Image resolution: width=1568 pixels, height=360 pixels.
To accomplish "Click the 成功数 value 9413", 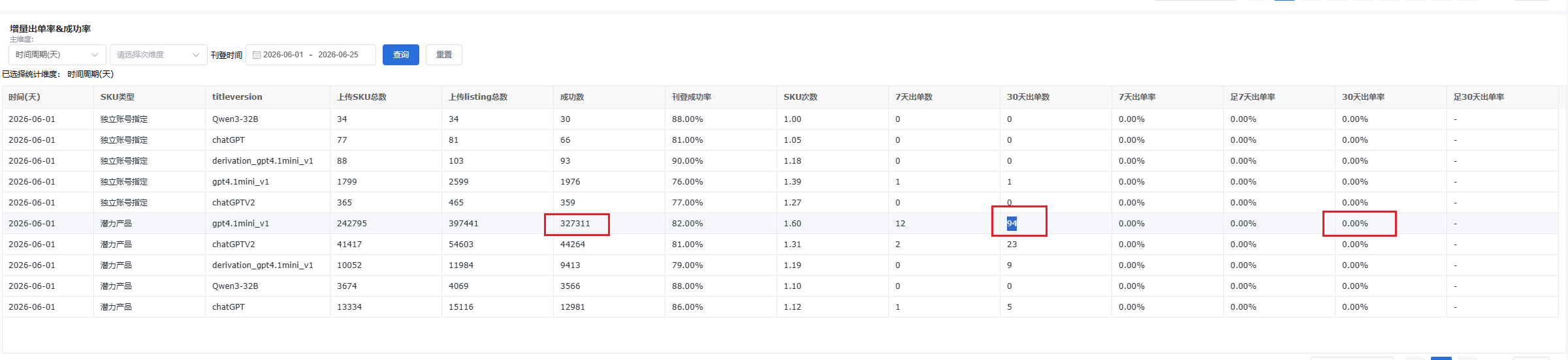I will point(570,265).
